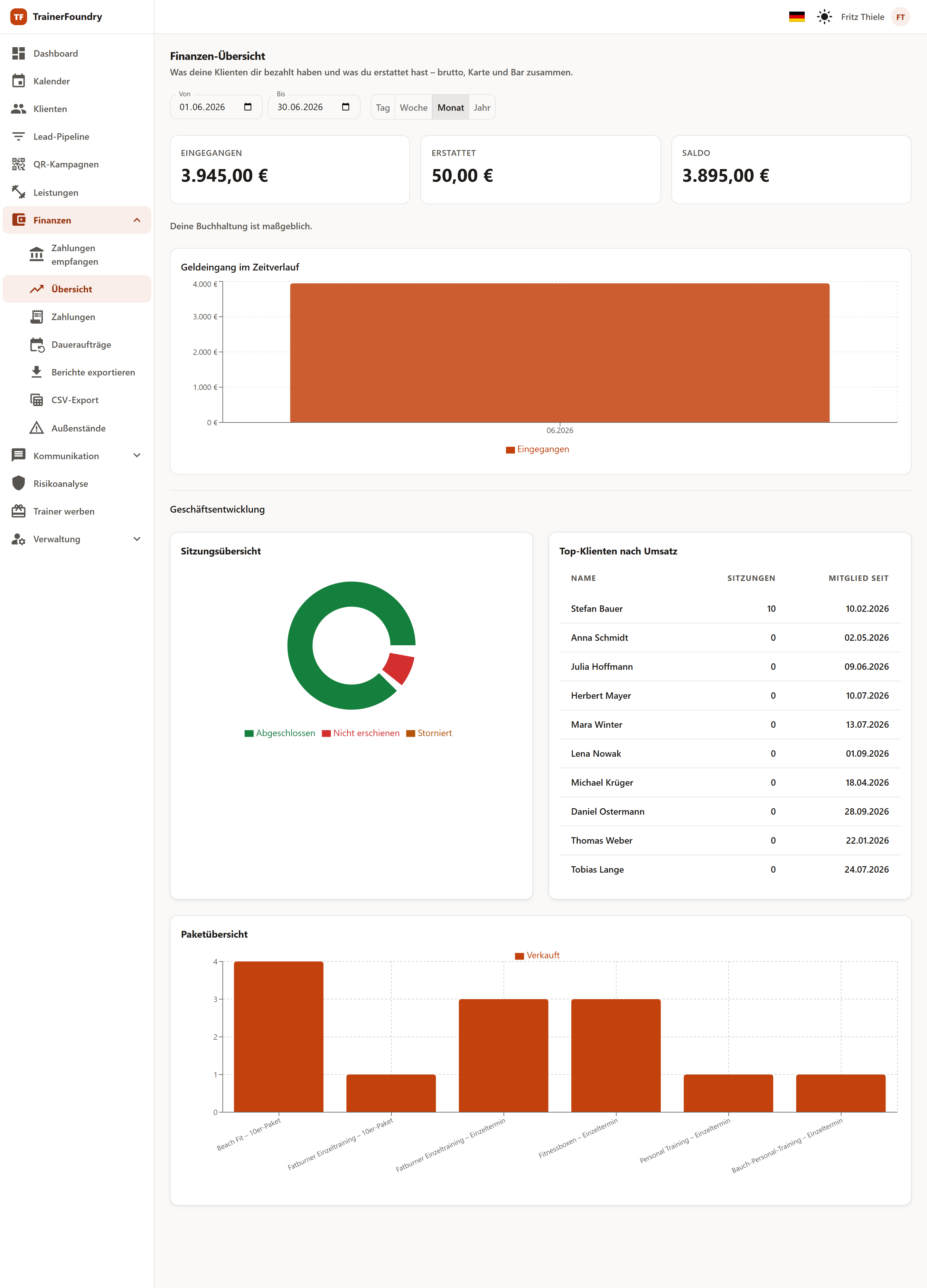The width and height of the screenshot is (927, 1288).
Task: Click the Beach Fit 10er-Paket bar
Action: pos(279,1037)
